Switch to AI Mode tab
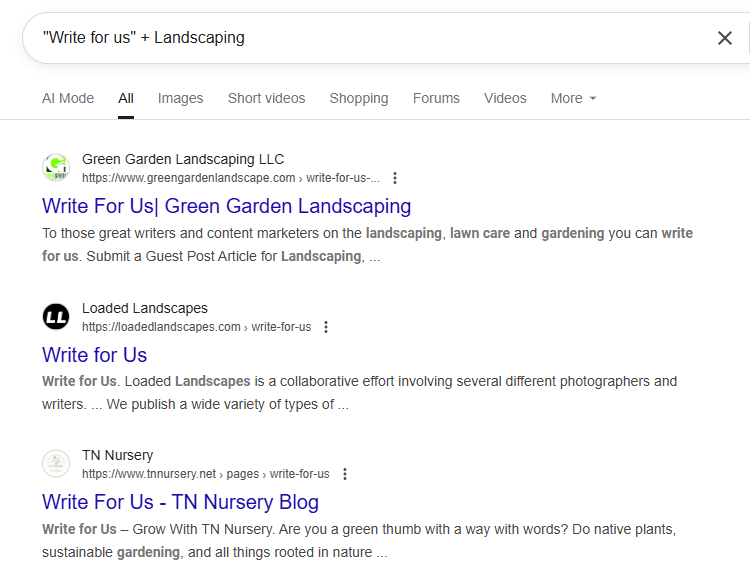 pos(68,98)
